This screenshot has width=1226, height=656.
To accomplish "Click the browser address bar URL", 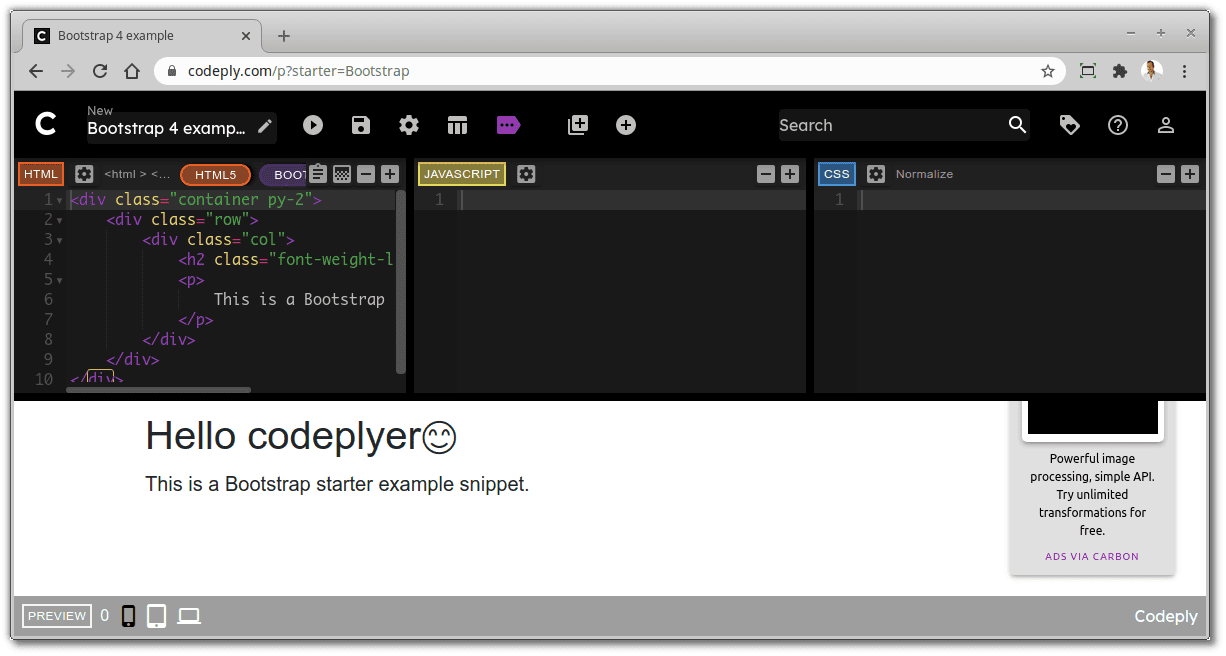I will click(299, 71).
